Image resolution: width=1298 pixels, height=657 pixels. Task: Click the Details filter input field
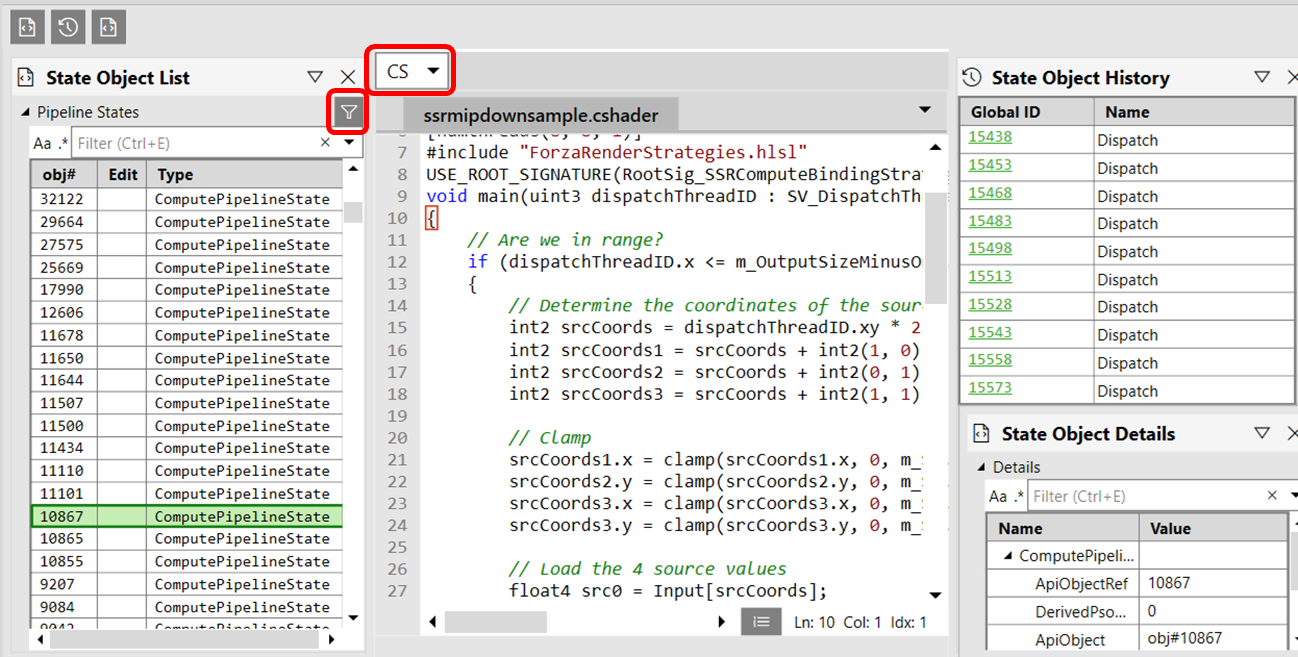[x=1145, y=496]
